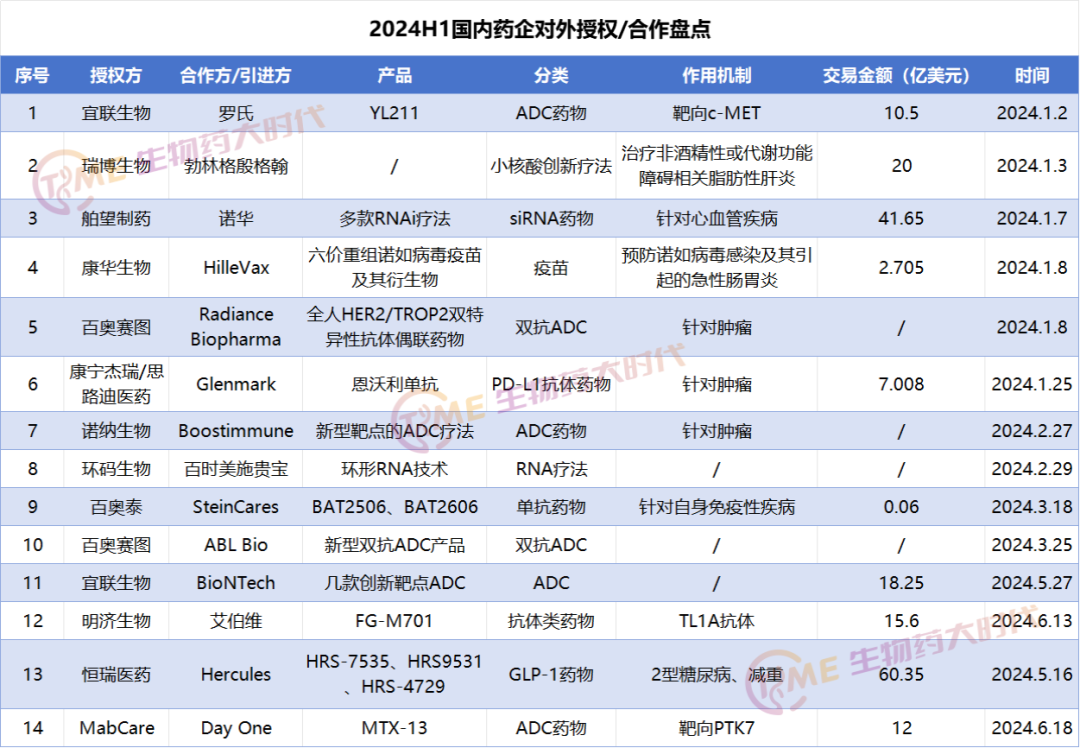This screenshot has height=748, width=1080.
Task: Select the cell '新型靶点的ADC疗法'
Action: click(394, 431)
